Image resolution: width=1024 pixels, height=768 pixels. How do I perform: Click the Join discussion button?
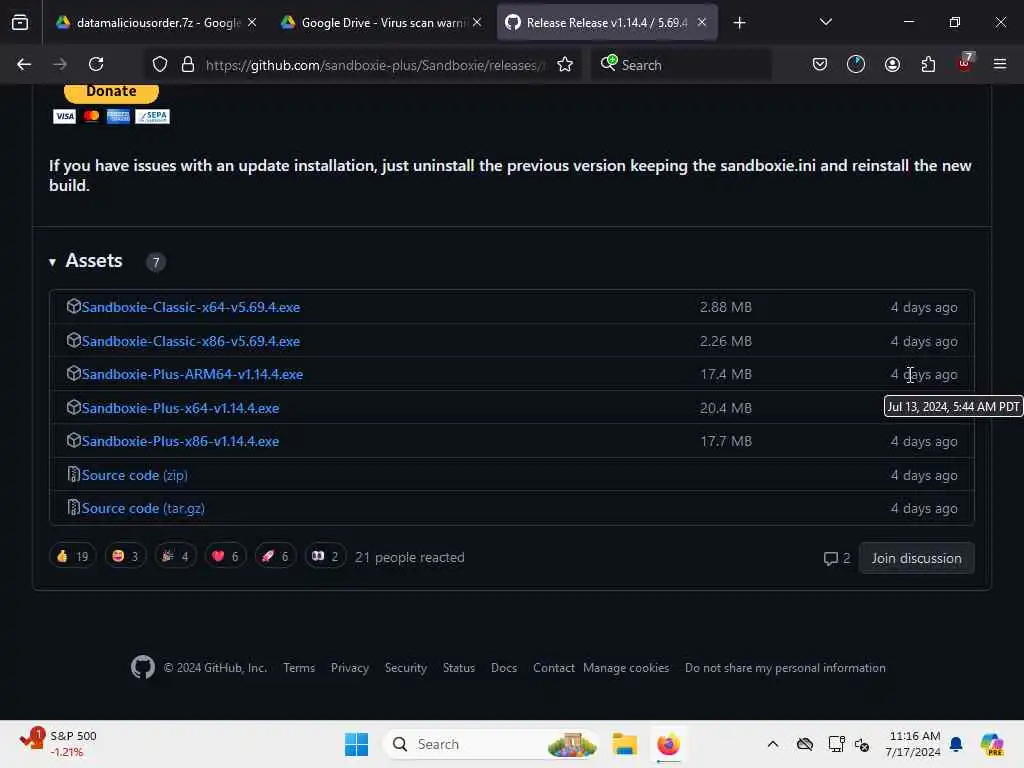point(916,558)
